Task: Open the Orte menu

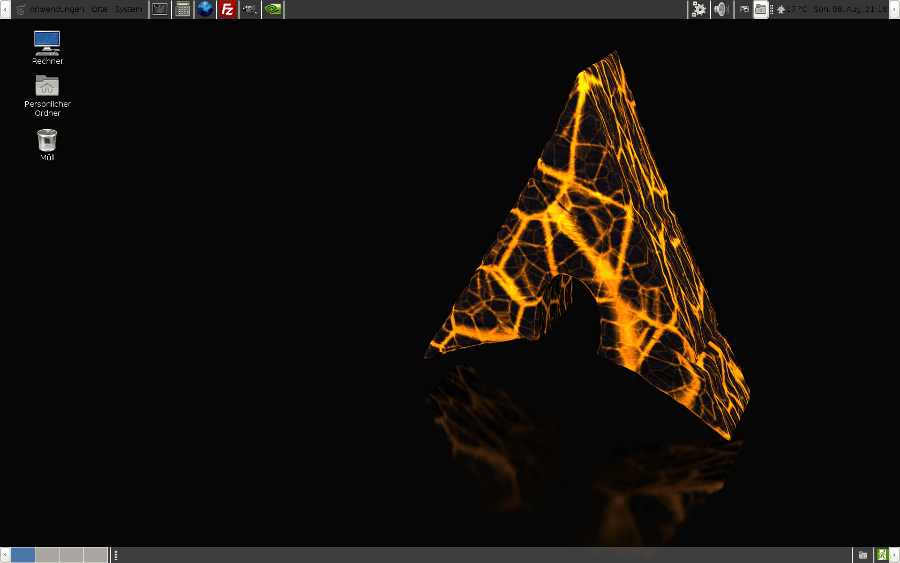Action: click(x=99, y=9)
